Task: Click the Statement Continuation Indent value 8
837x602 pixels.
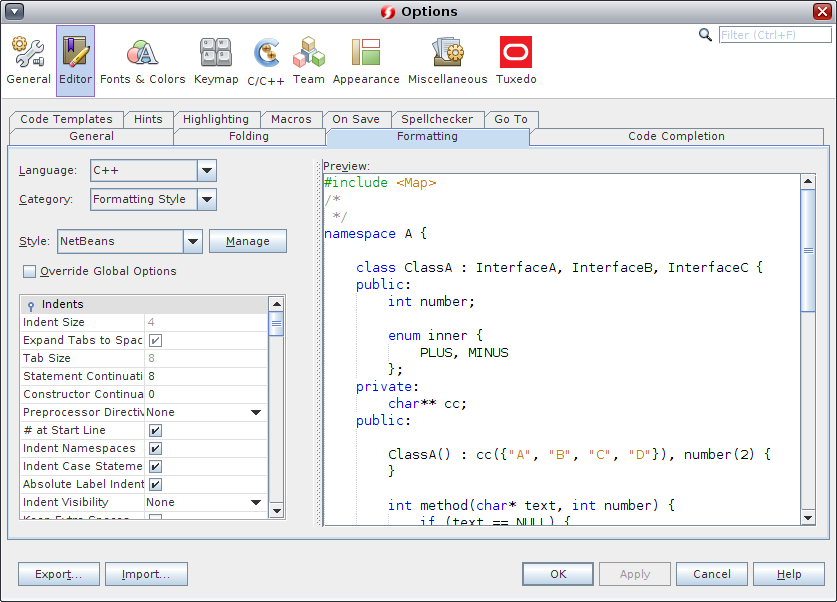Action: pyautogui.click(x=206, y=376)
